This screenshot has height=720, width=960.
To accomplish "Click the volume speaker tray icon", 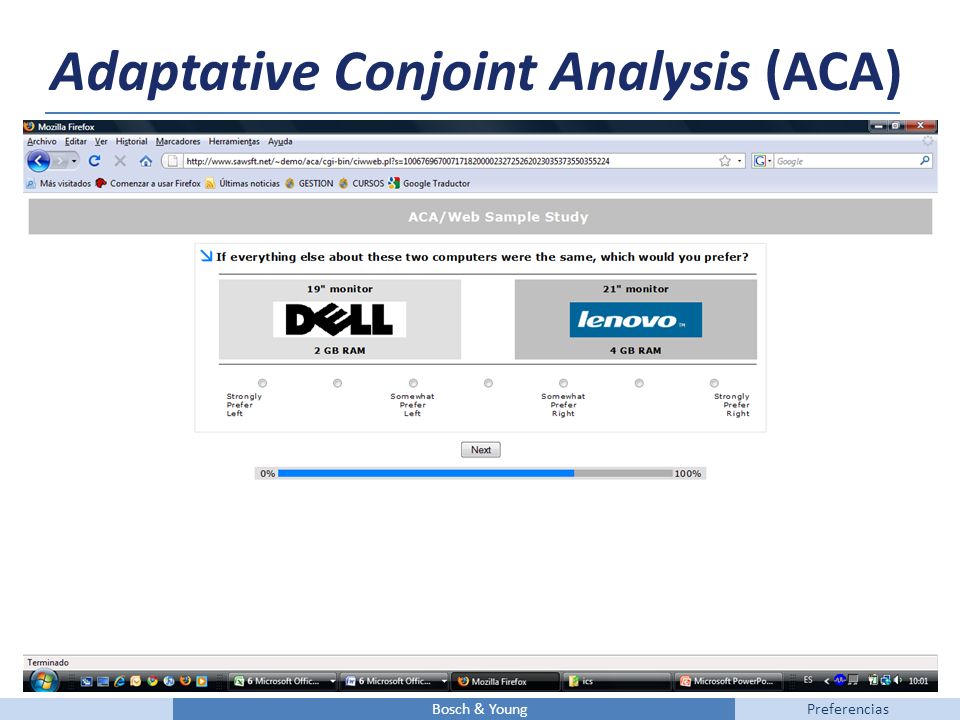I will (898, 680).
